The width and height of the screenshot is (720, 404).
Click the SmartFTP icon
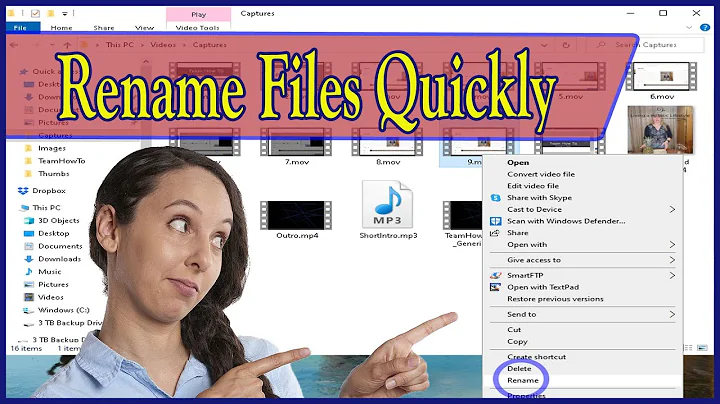[495, 275]
